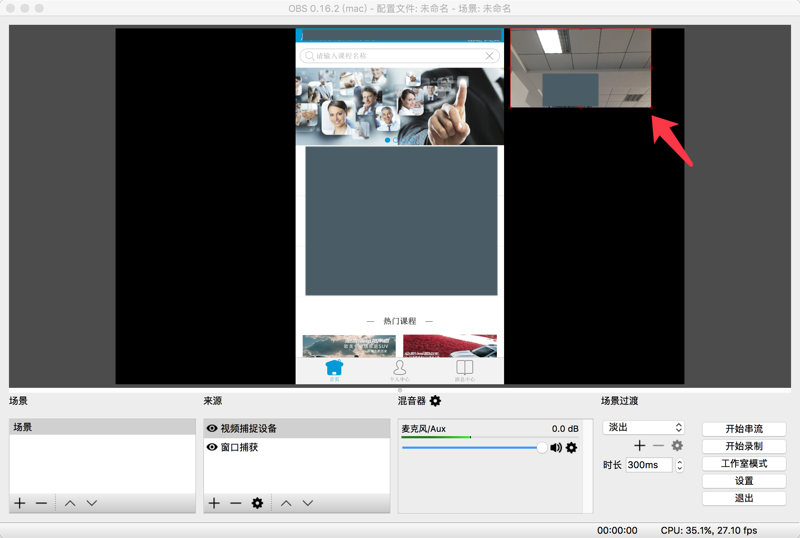
Task: Click the landscape SUV course thumbnail
Action: 349,346
